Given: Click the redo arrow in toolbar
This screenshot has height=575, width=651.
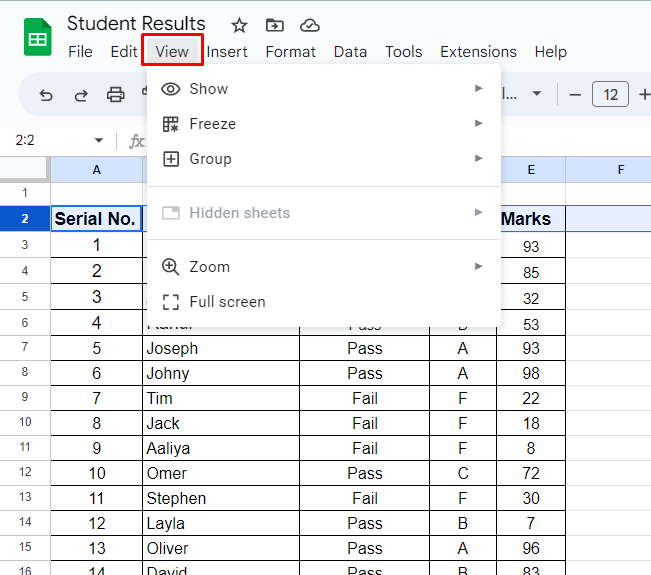Looking at the screenshot, I should click(x=81, y=95).
